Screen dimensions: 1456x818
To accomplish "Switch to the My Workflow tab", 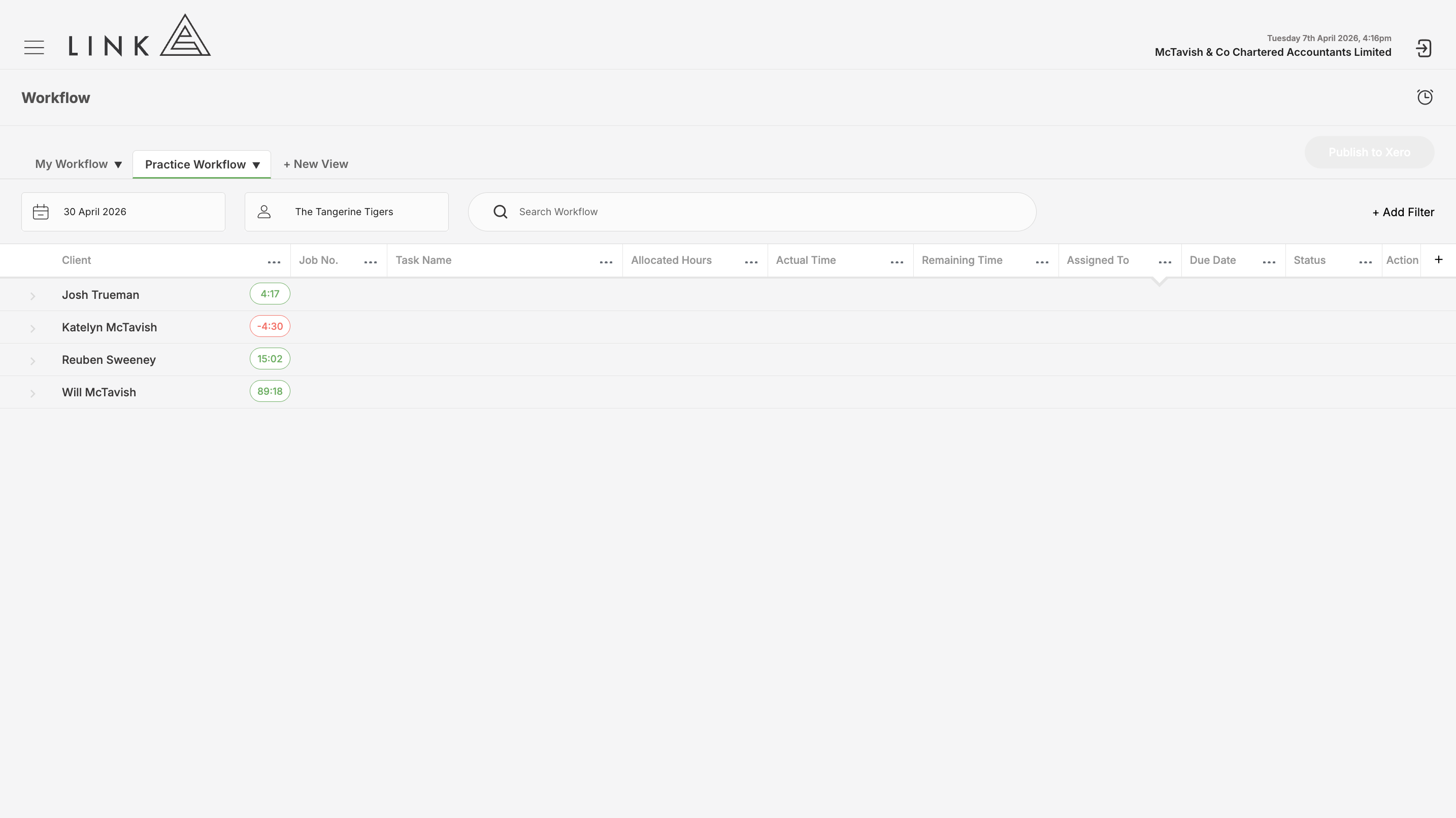I will tap(71, 164).
